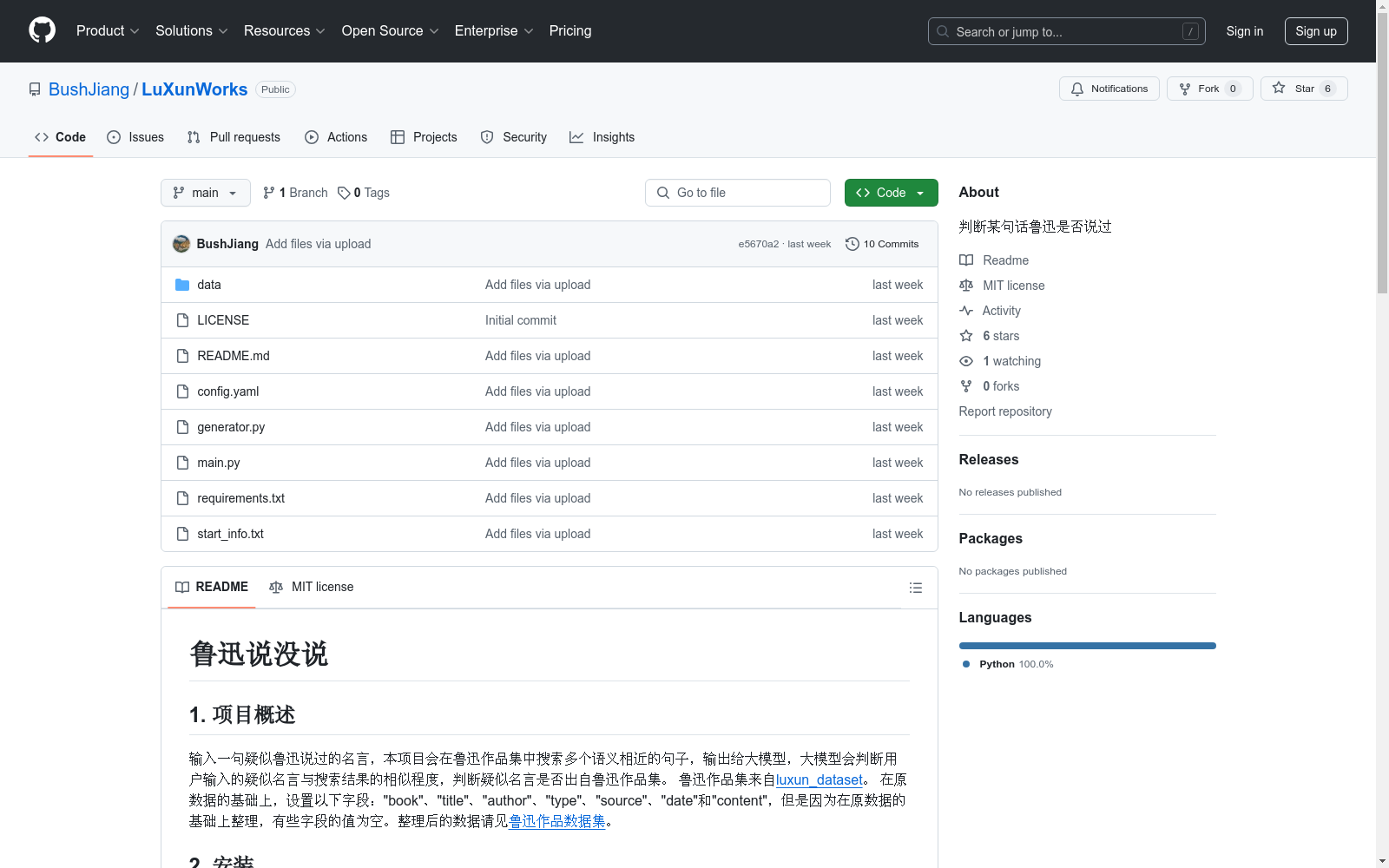
Task: Open the 鲁迅作品数据集 link in README
Action: pyautogui.click(x=557, y=821)
